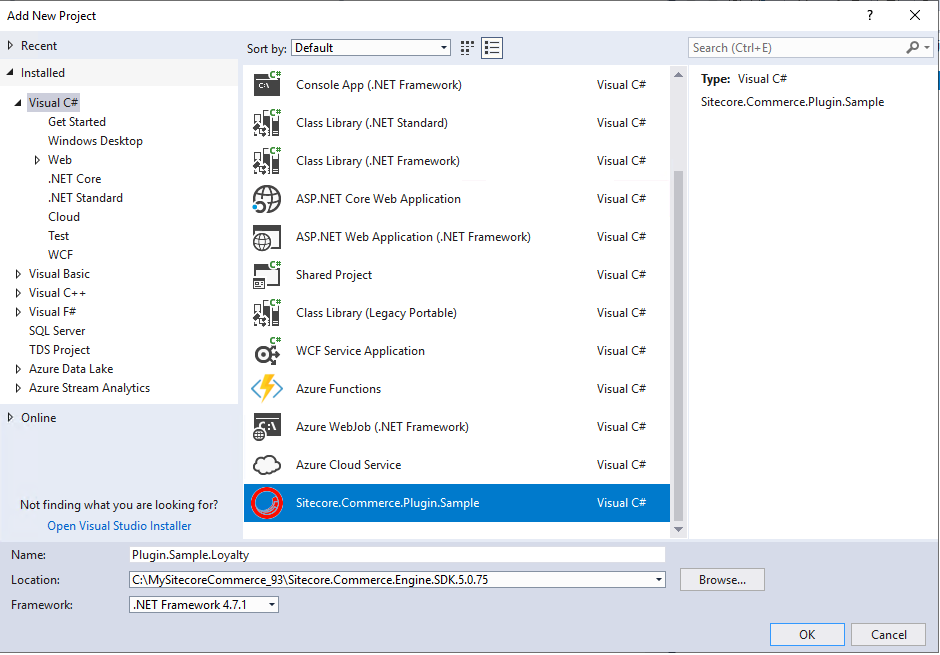Expand the Web node arrow
Screen dimensions: 940x655
point(37,160)
